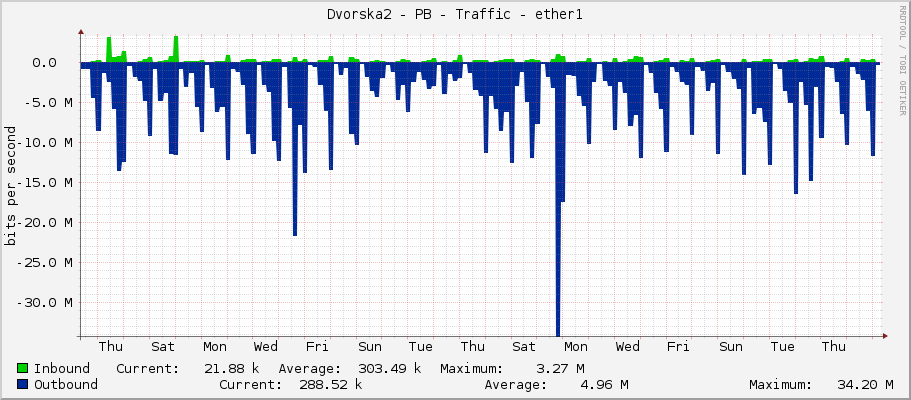Click the 'Fri' x-axis label after Wed
Image resolution: width=911 pixels, height=400 pixels.
[x=317, y=347]
